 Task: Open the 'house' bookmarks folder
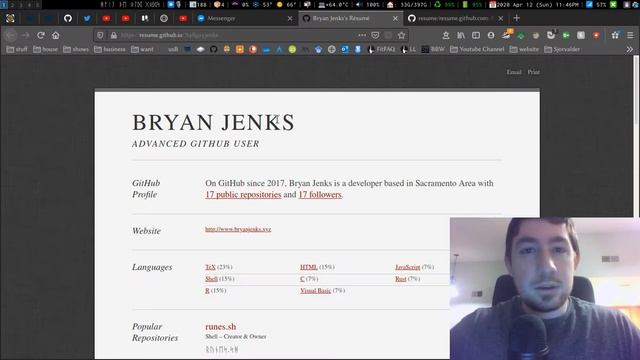pos(45,49)
